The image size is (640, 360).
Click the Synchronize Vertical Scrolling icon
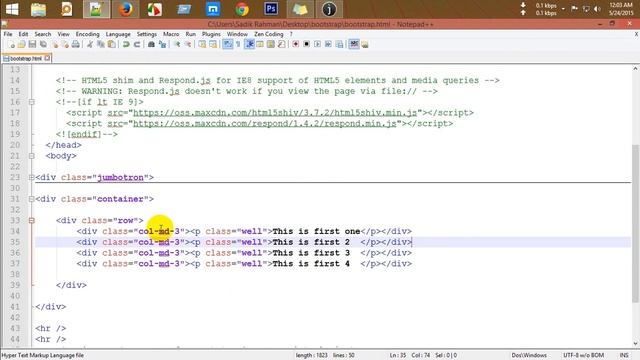pos(202,44)
